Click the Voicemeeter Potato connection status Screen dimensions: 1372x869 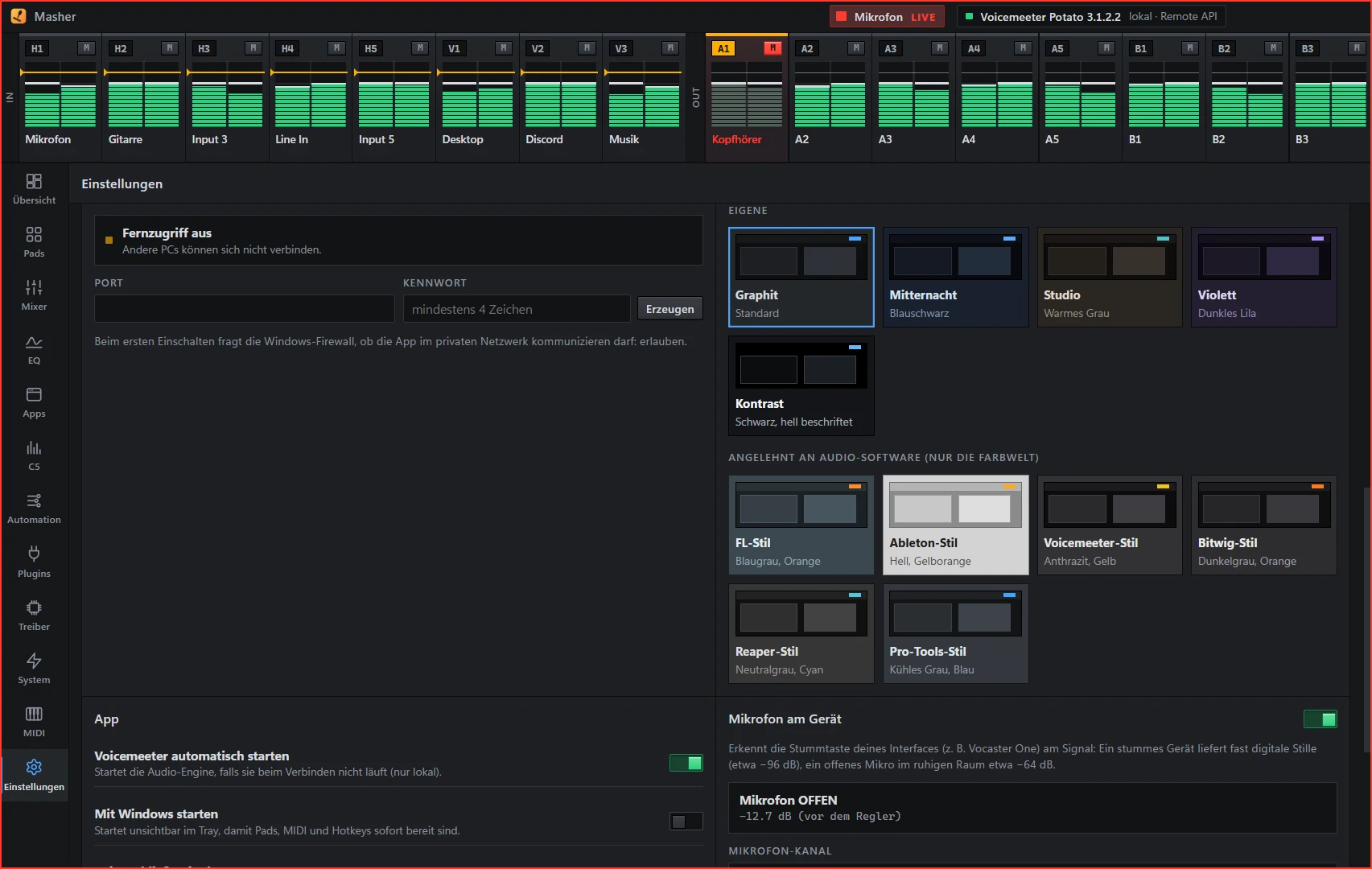click(x=1091, y=16)
